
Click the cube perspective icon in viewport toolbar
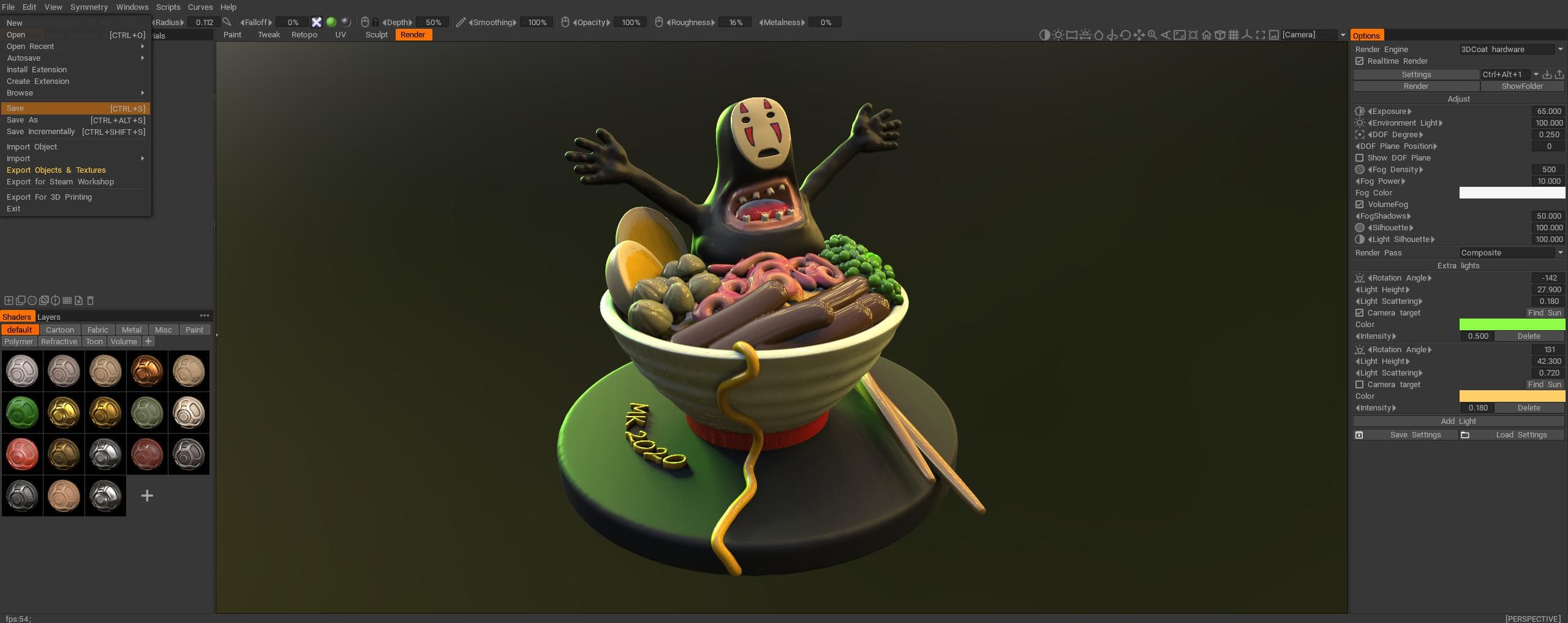[1220, 35]
